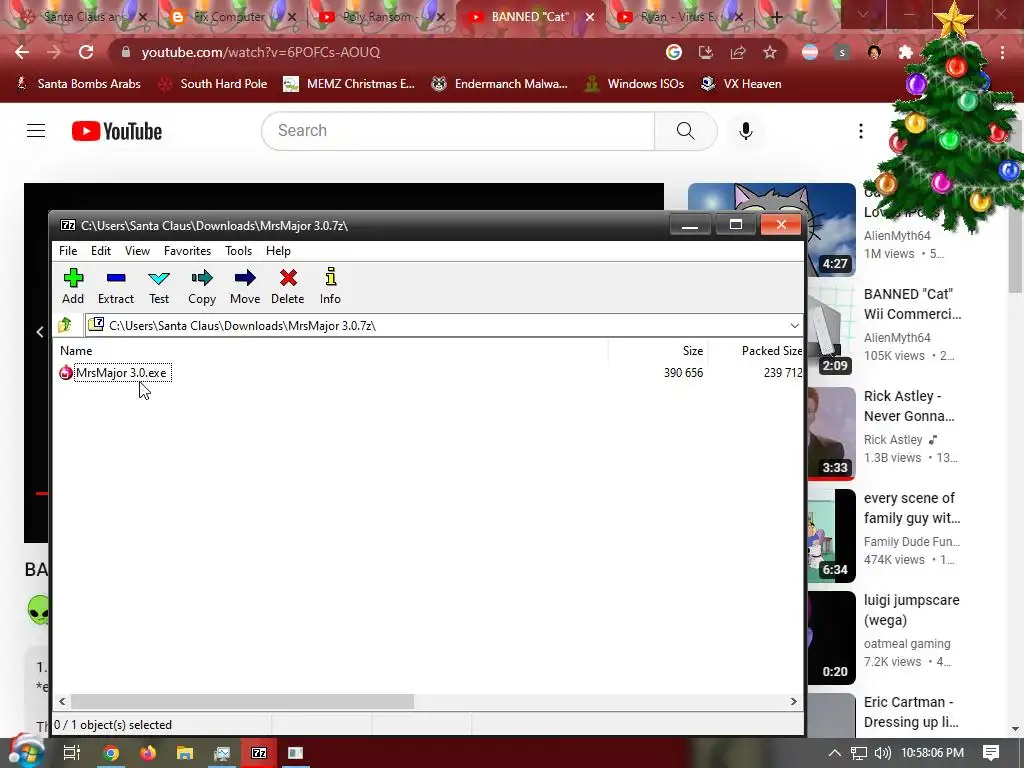The image size is (1024, 768).
Task: Open Task View on the taskbar
Action: [71, 753]
